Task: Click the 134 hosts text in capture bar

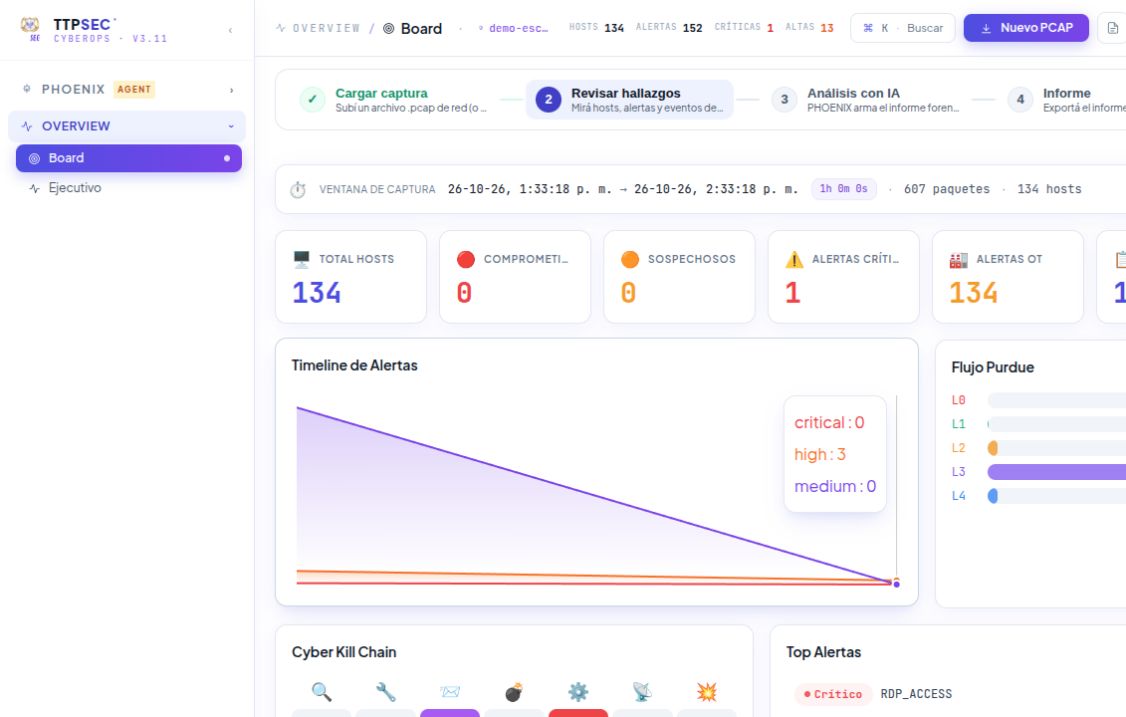Action: pyautogui.click(x=1049, y=189)
